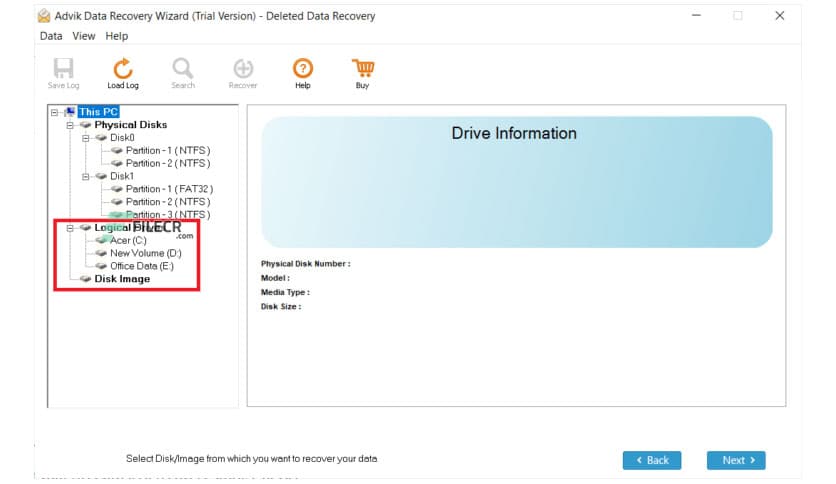Open the View menu
Screen dimensions: 836x484
point(84,36)
